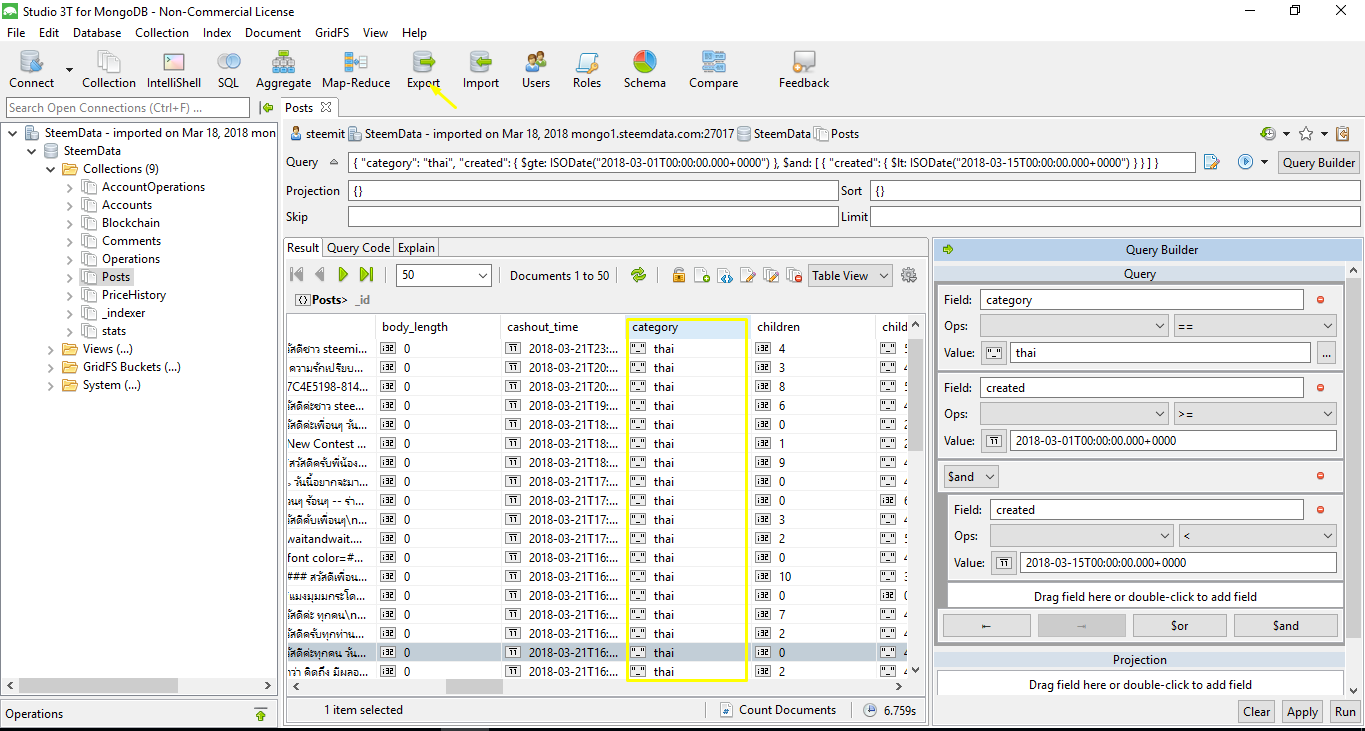
Task: Open the Roles manager
Action: coord(587,70)
